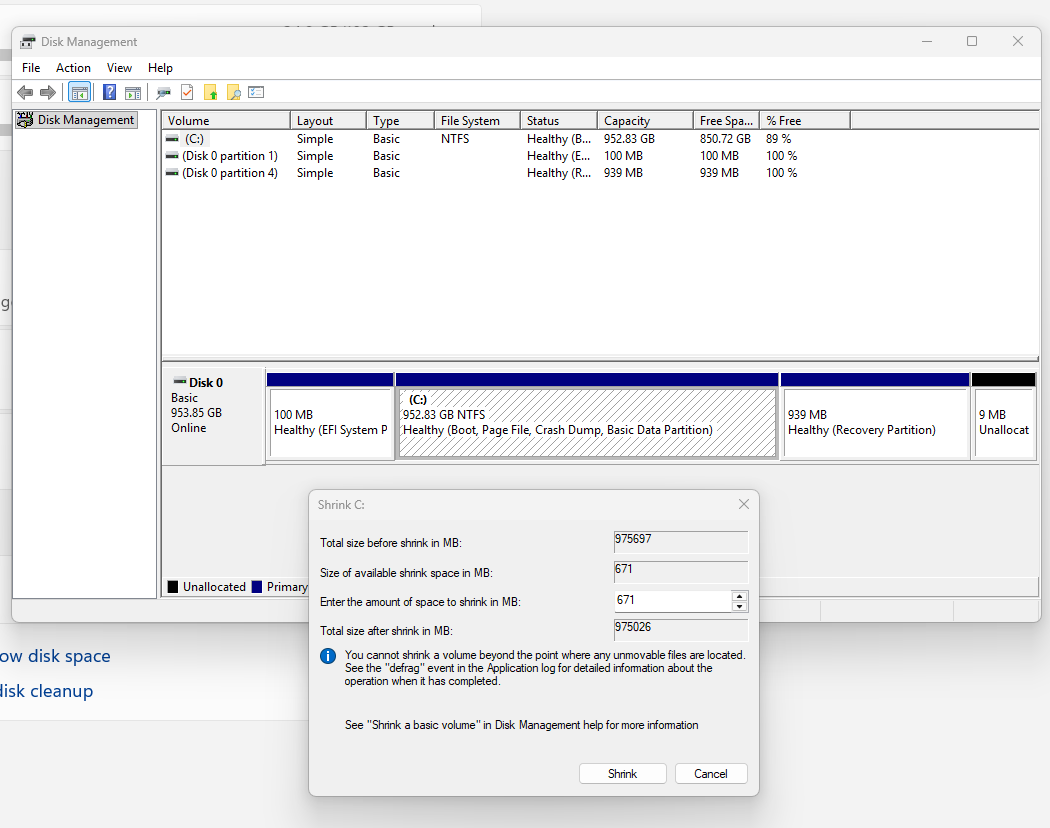Screen dimensions: 1050x828
Task: Click the Properties checkmark page icon
Action: [x=188, y=92]
